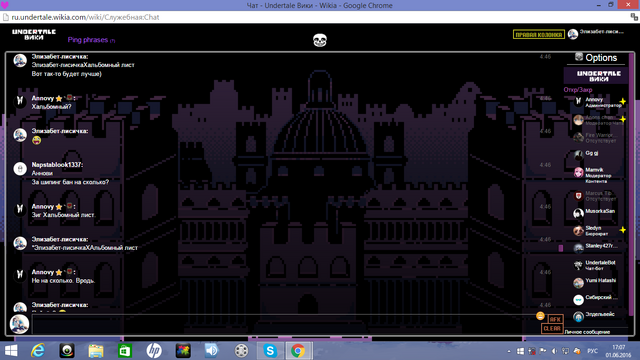The height and width of the screenshot is (360, 640).
Task: Click the Undertale Вики logo top left
Action: tap(34, 34)
